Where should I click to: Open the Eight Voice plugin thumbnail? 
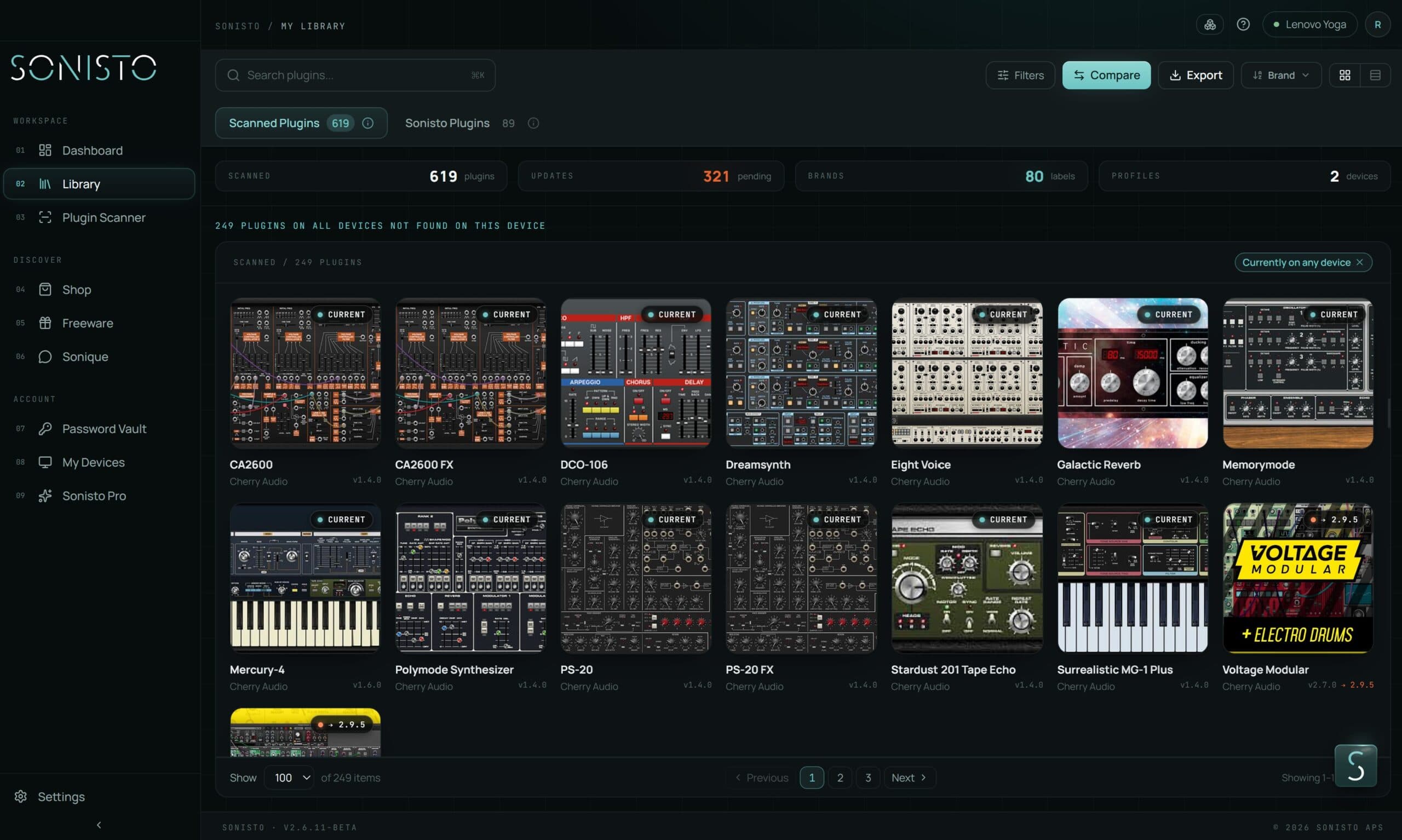click(x=967, y=373)
